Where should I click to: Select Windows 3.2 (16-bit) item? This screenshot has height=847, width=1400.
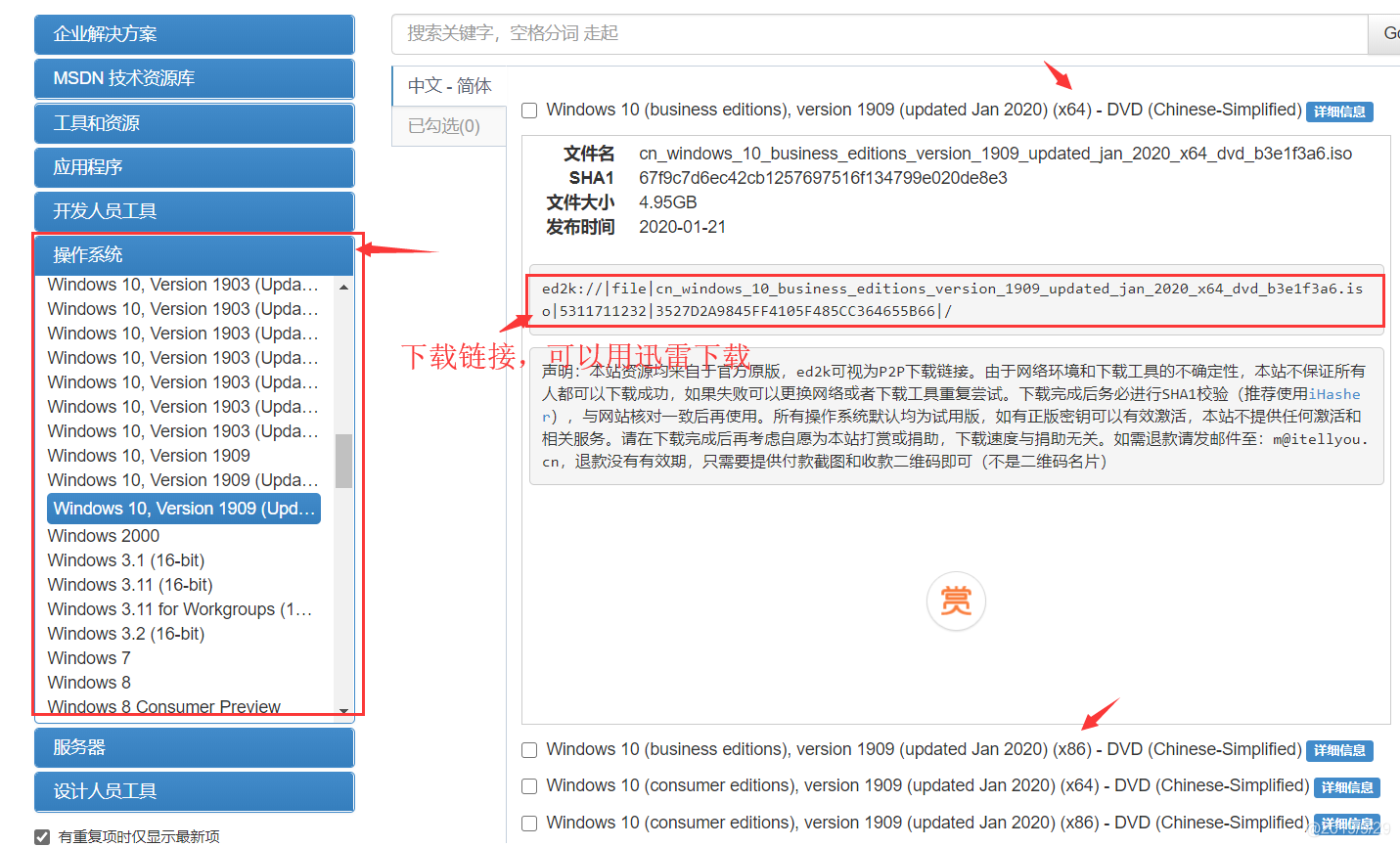point(126,634)
